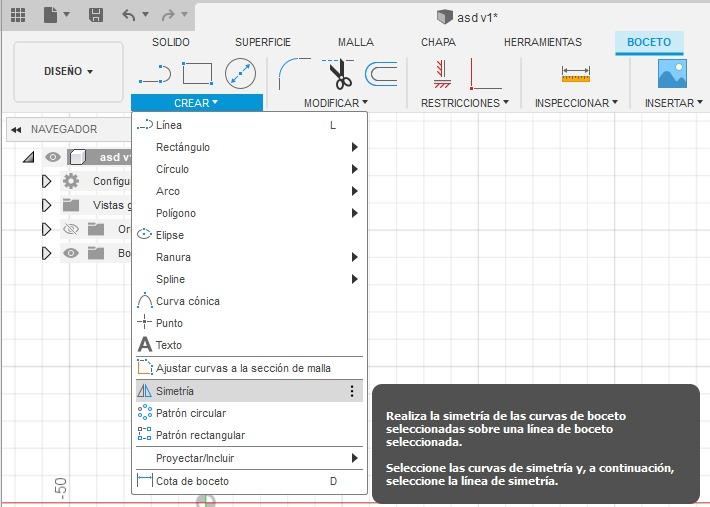Choose Línea from the Crear menu
The width and height of the screenshot is (710, 507).
click(x=249, y=125)
